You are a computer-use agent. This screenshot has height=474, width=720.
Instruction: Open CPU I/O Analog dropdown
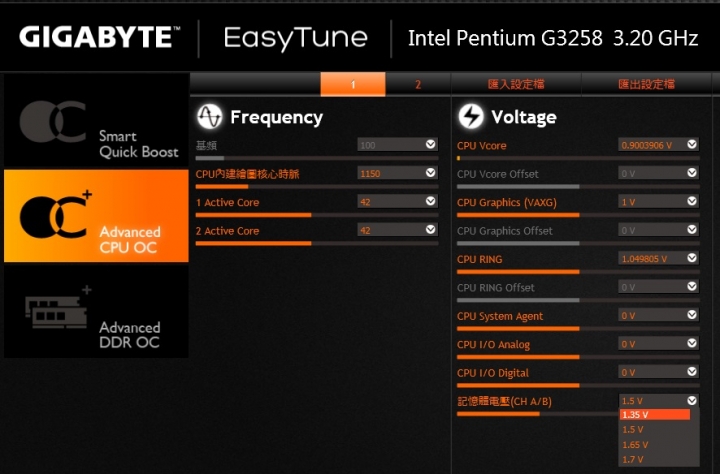click(x=692, y=343)
